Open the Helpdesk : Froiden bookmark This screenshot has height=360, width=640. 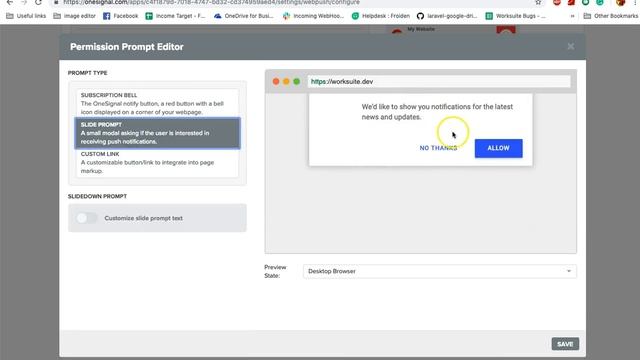point(381,16)
